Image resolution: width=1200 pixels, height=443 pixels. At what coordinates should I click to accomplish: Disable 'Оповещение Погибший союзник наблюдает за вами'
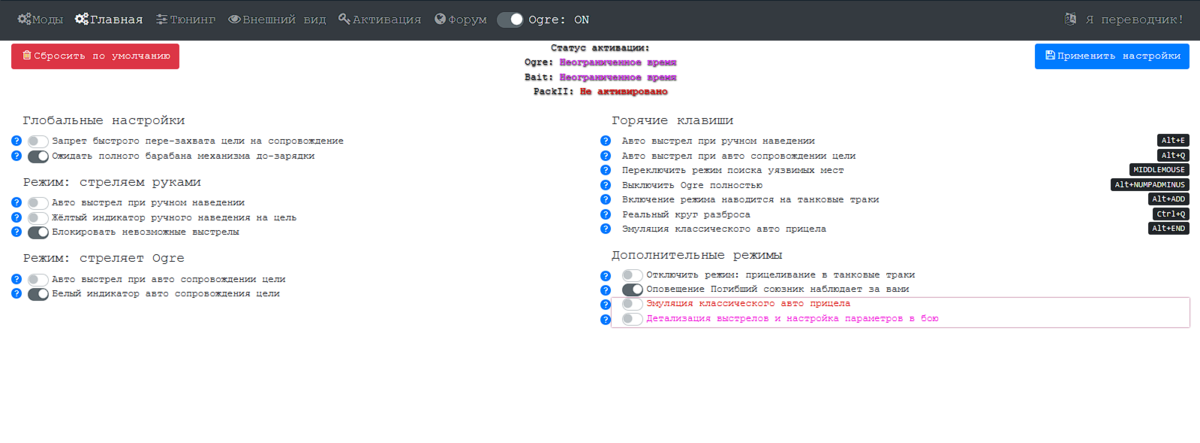click(632, 290)
